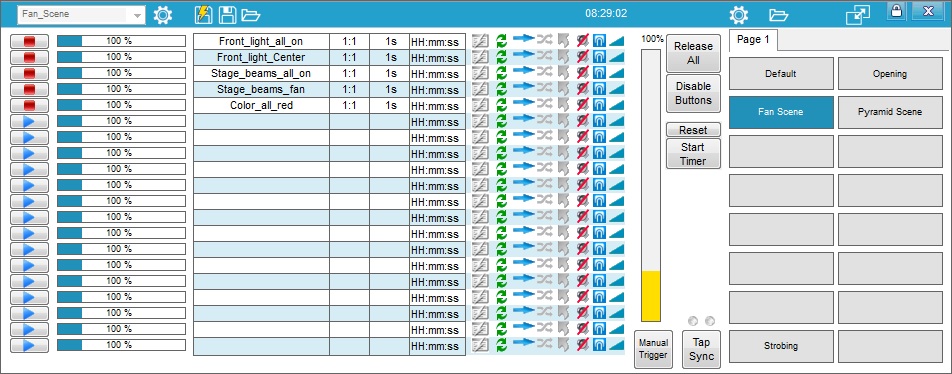The width and height of the screenshot is (952, 374).
Task: Click the Release All button
Action: click(x=693, y=53)
